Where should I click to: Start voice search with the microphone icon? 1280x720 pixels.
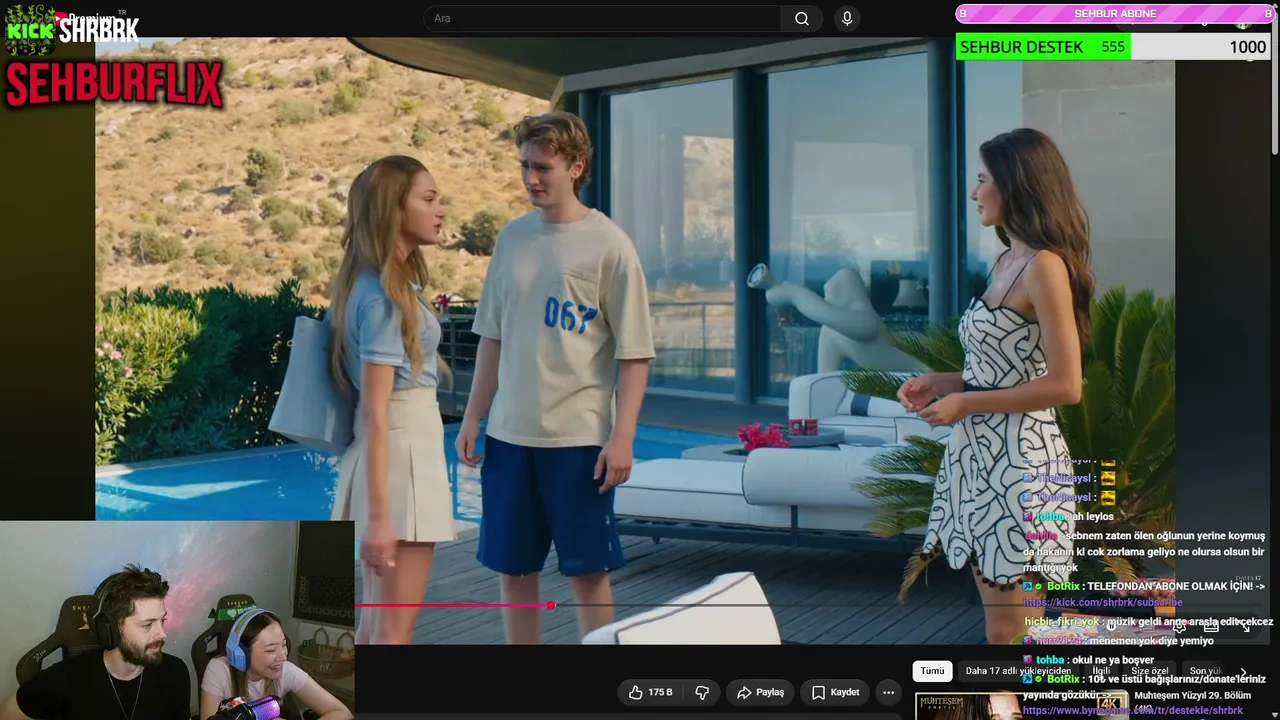pos(847,19)
